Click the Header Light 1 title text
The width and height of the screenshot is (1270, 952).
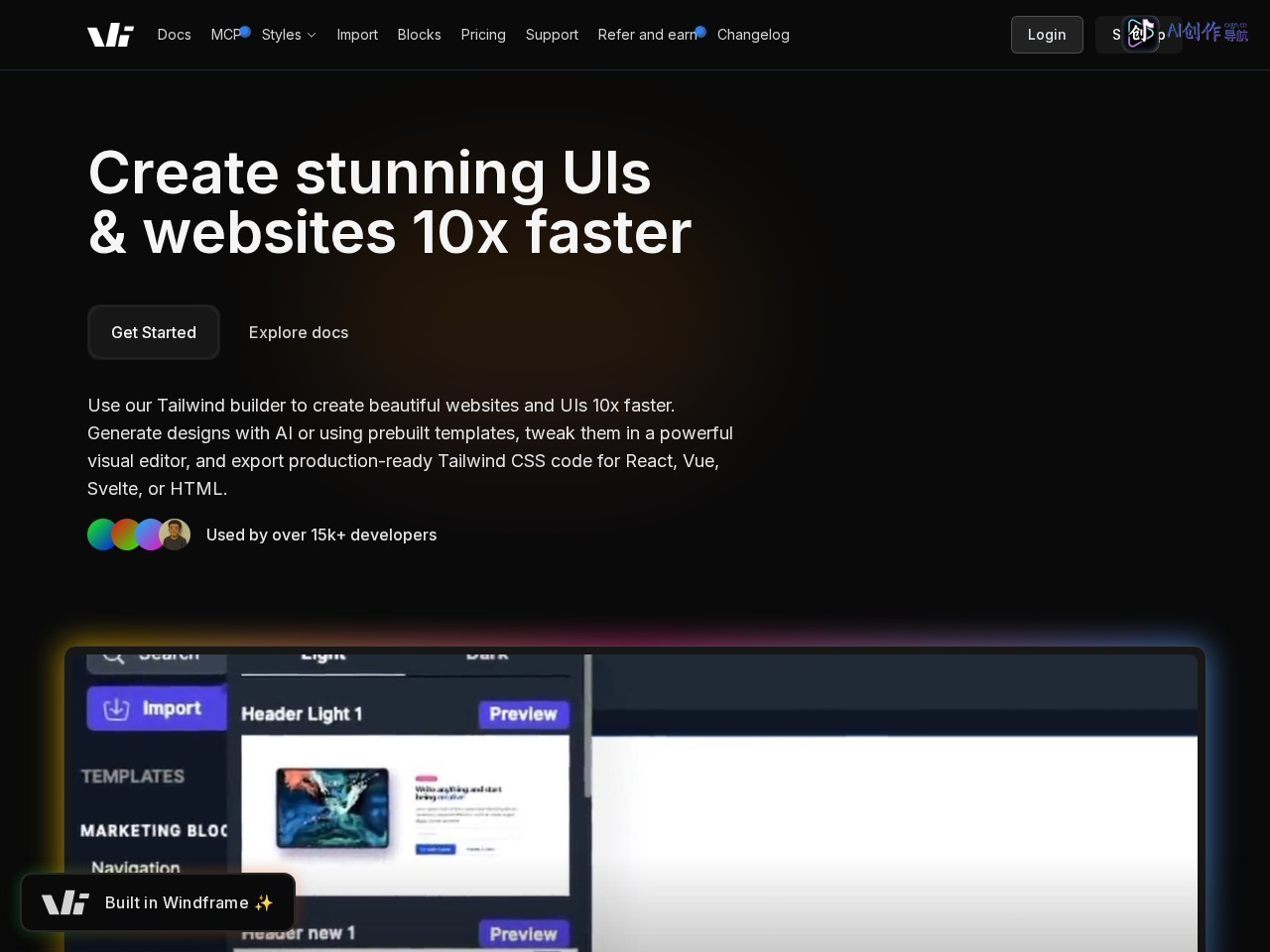pyautogui.click(x=302, y=714)
